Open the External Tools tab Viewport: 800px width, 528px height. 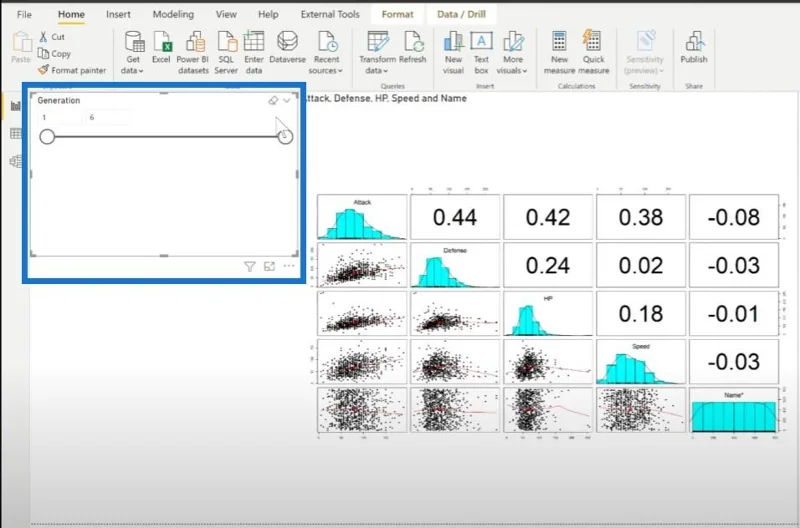pos(330,14)
